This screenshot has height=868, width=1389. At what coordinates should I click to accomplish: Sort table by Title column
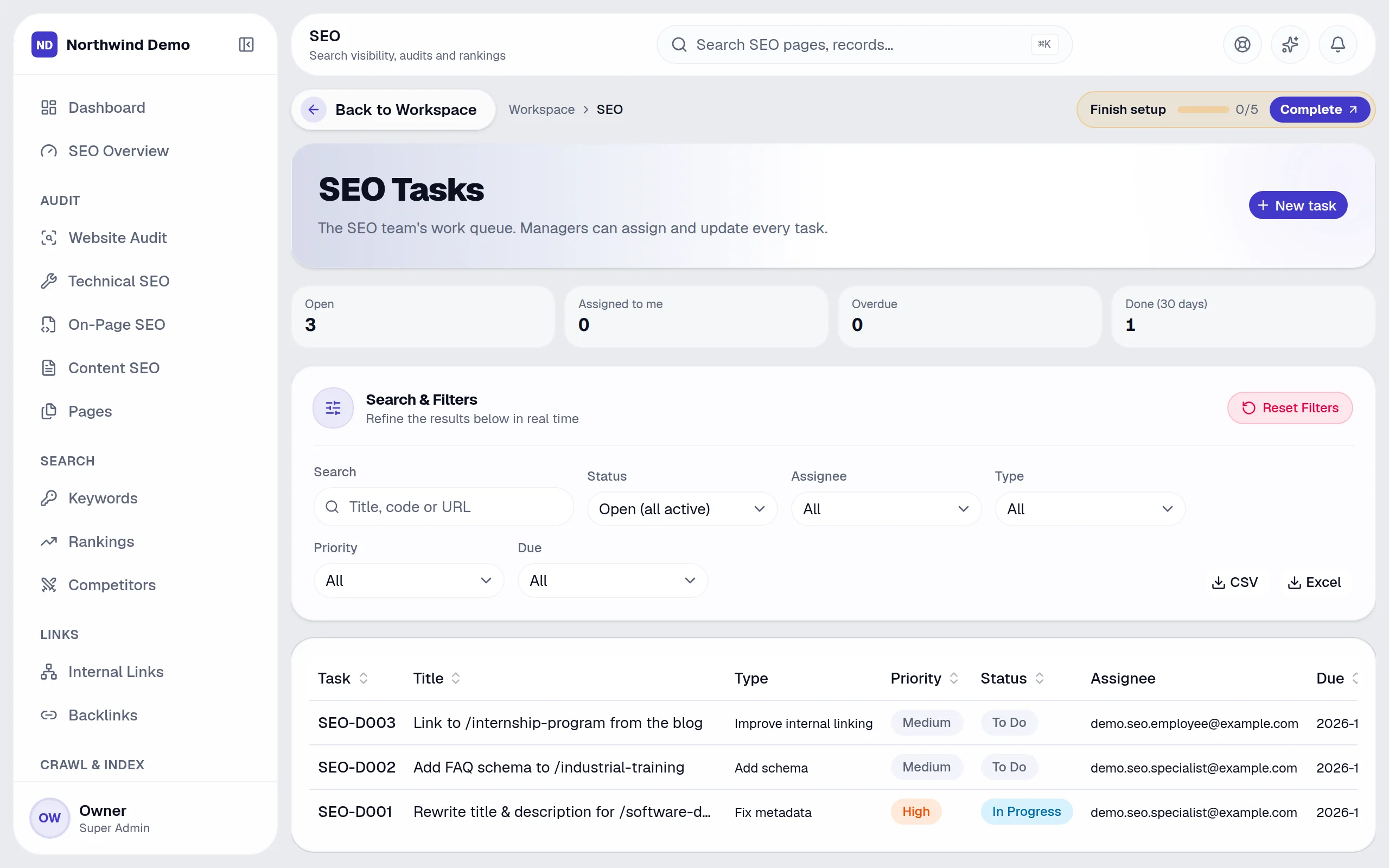[x=436, y=678]
